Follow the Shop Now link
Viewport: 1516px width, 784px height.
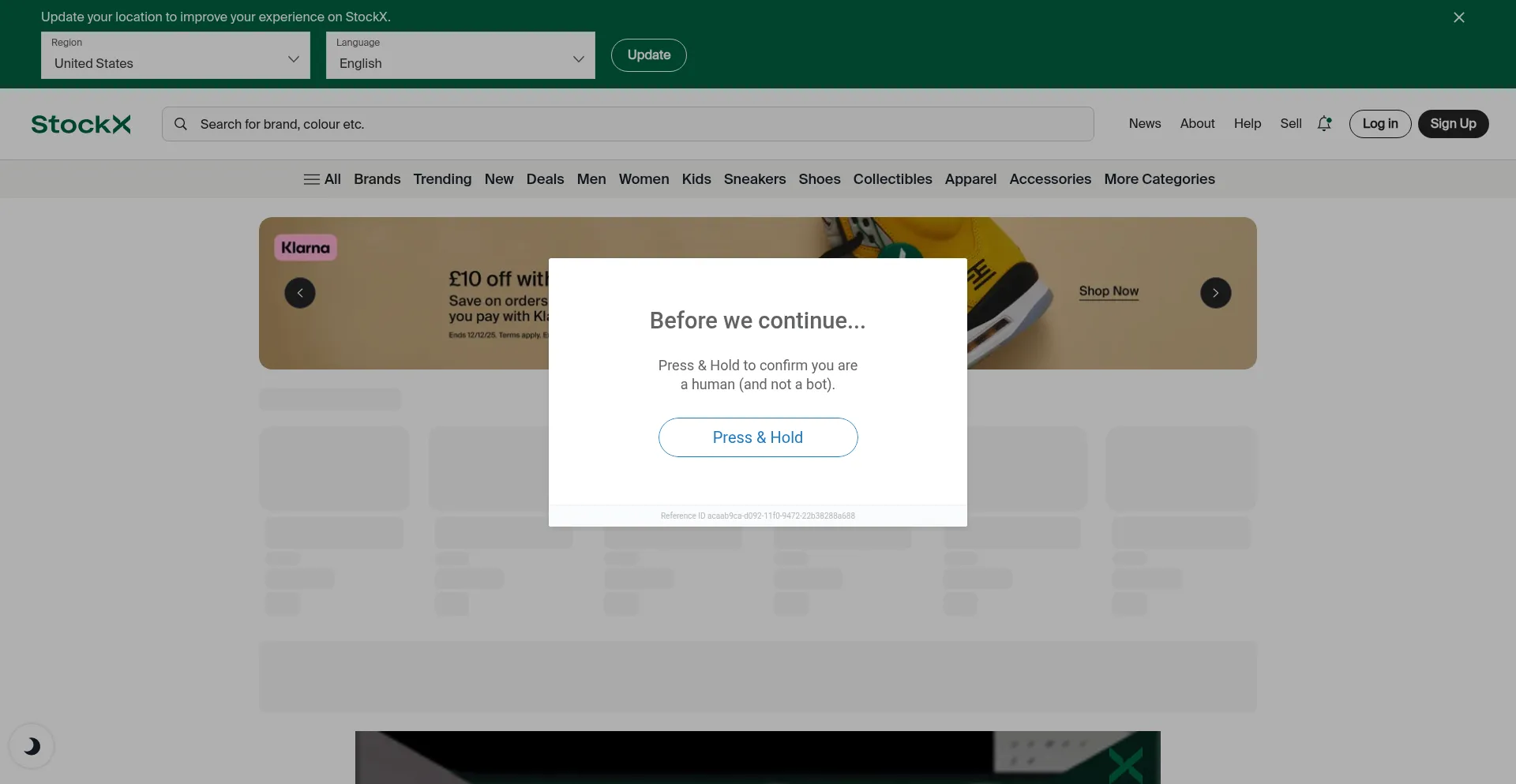click(1109, 291)
